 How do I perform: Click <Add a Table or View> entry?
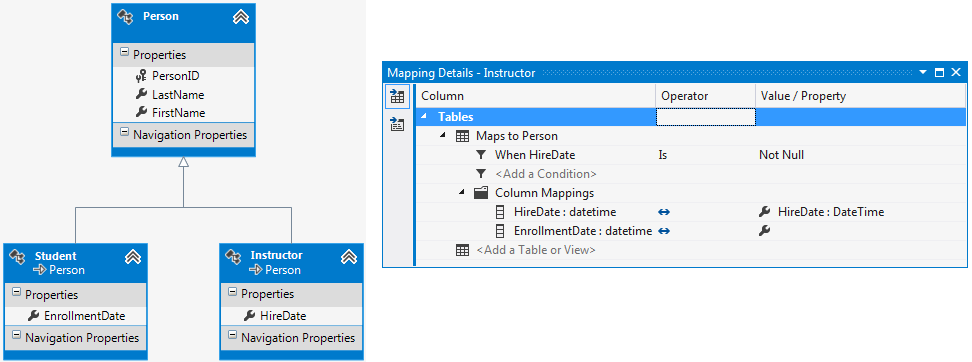click(536, 250)
